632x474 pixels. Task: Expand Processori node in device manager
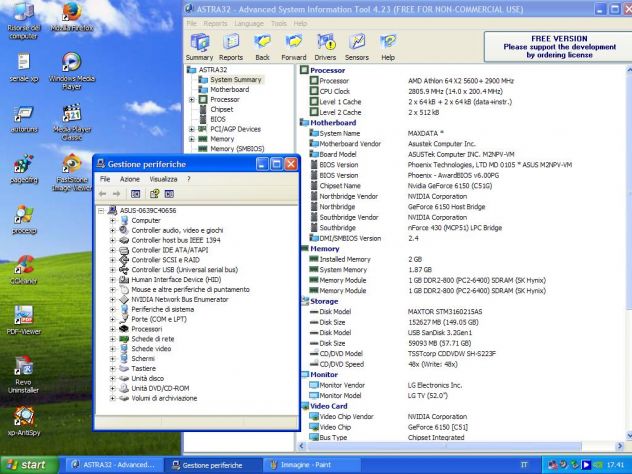pyautogui.click(x=112, y=329)
